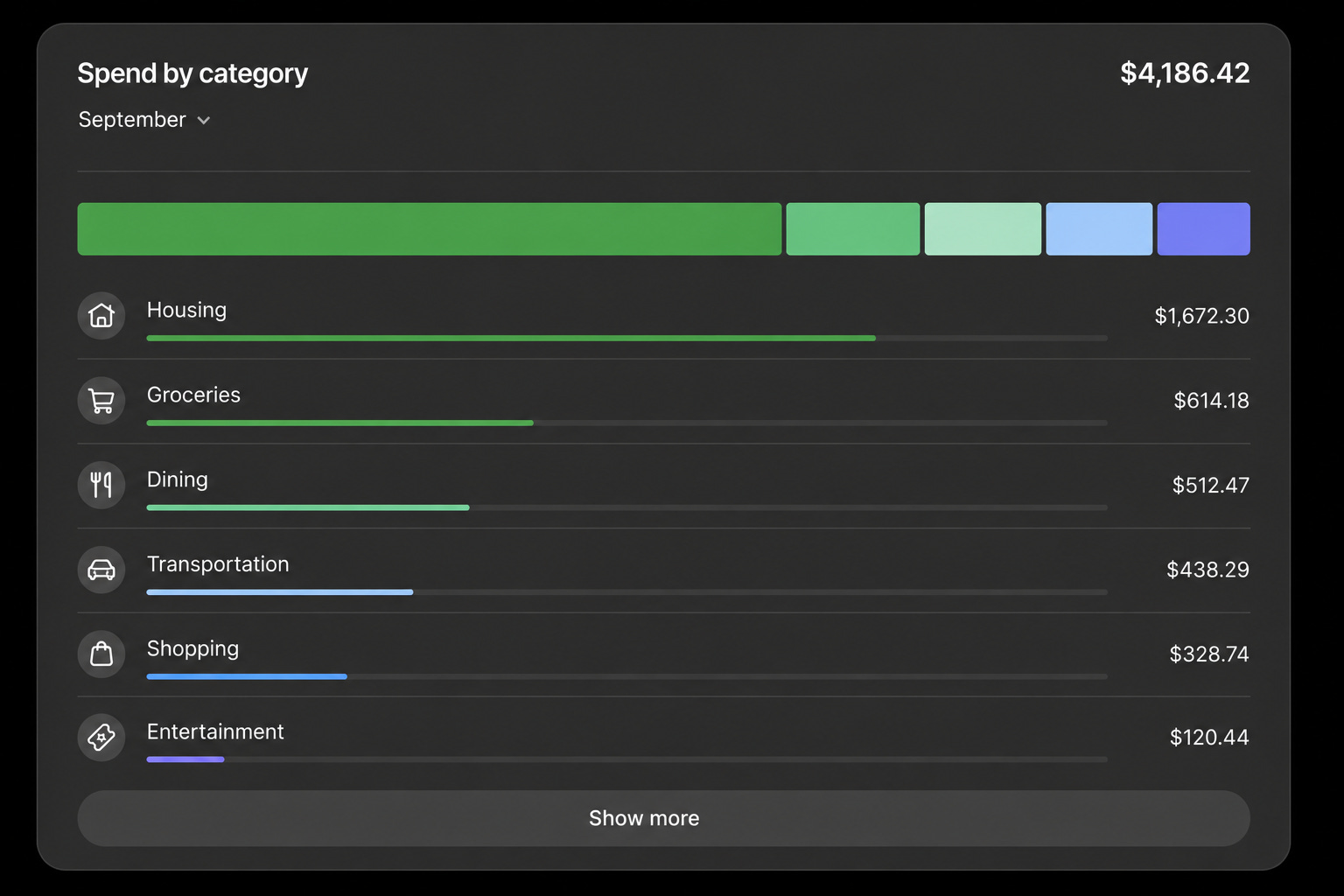This screenshot has height=896, width=1344.
Task: Open the Groceries amount $614.18
Action: tap(1211, 401)
